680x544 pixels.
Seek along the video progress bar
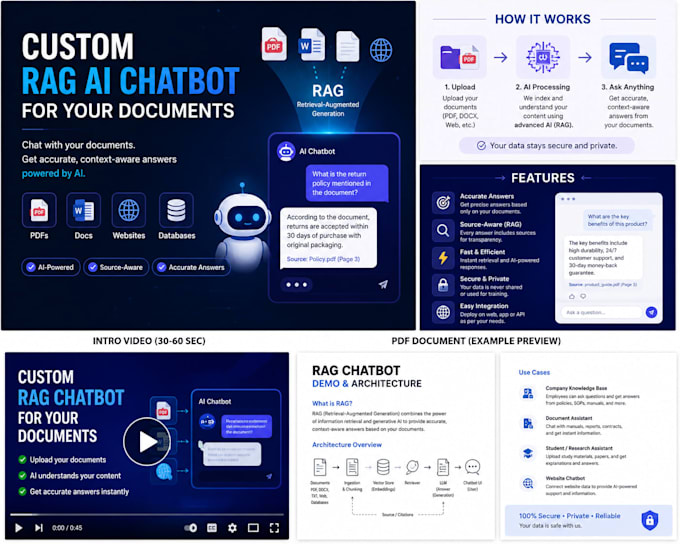(x=147, y=515)
